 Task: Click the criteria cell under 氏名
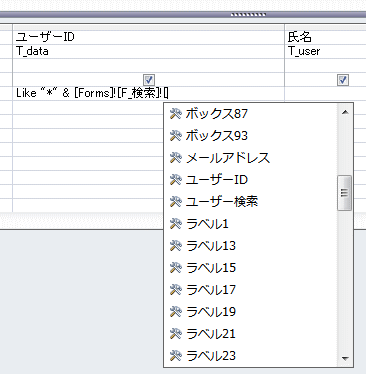click(x=325, y=93)
